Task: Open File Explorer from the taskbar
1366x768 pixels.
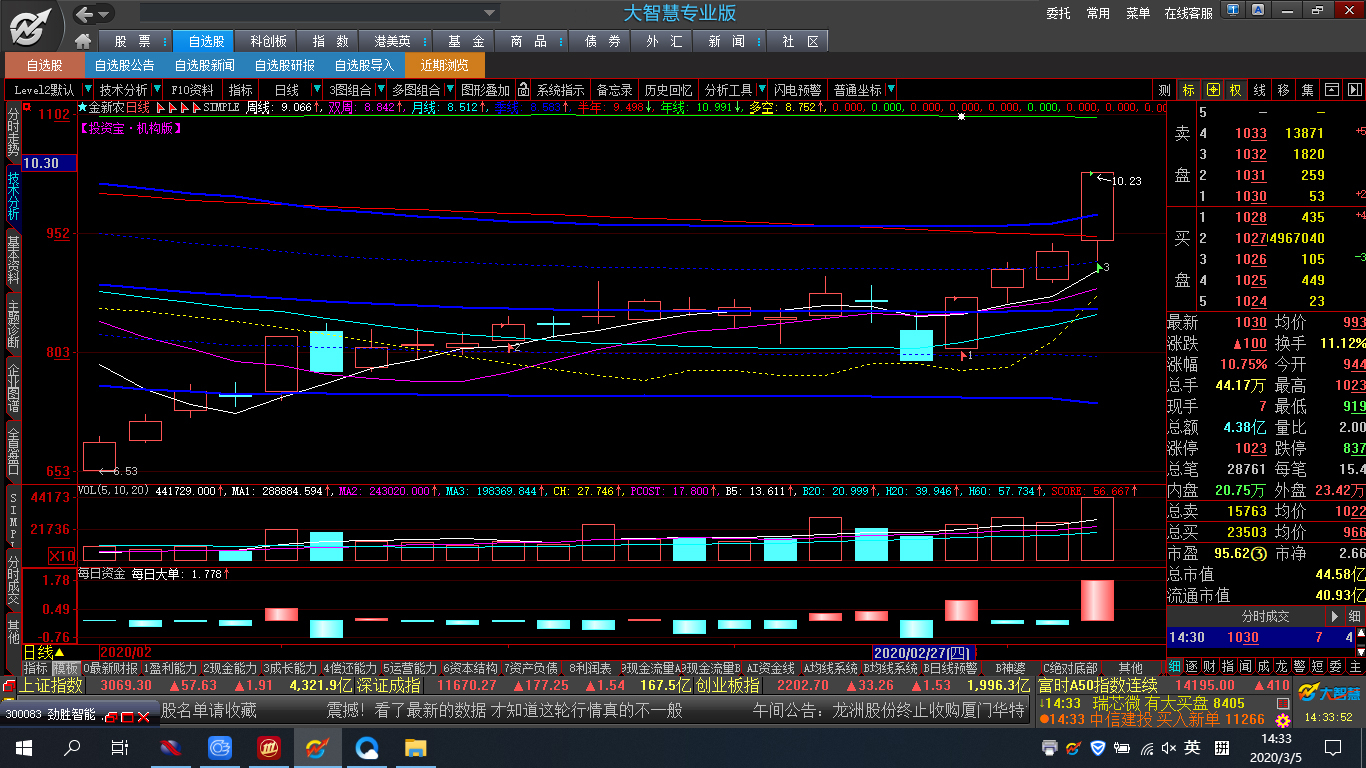Action: point(415,747)
